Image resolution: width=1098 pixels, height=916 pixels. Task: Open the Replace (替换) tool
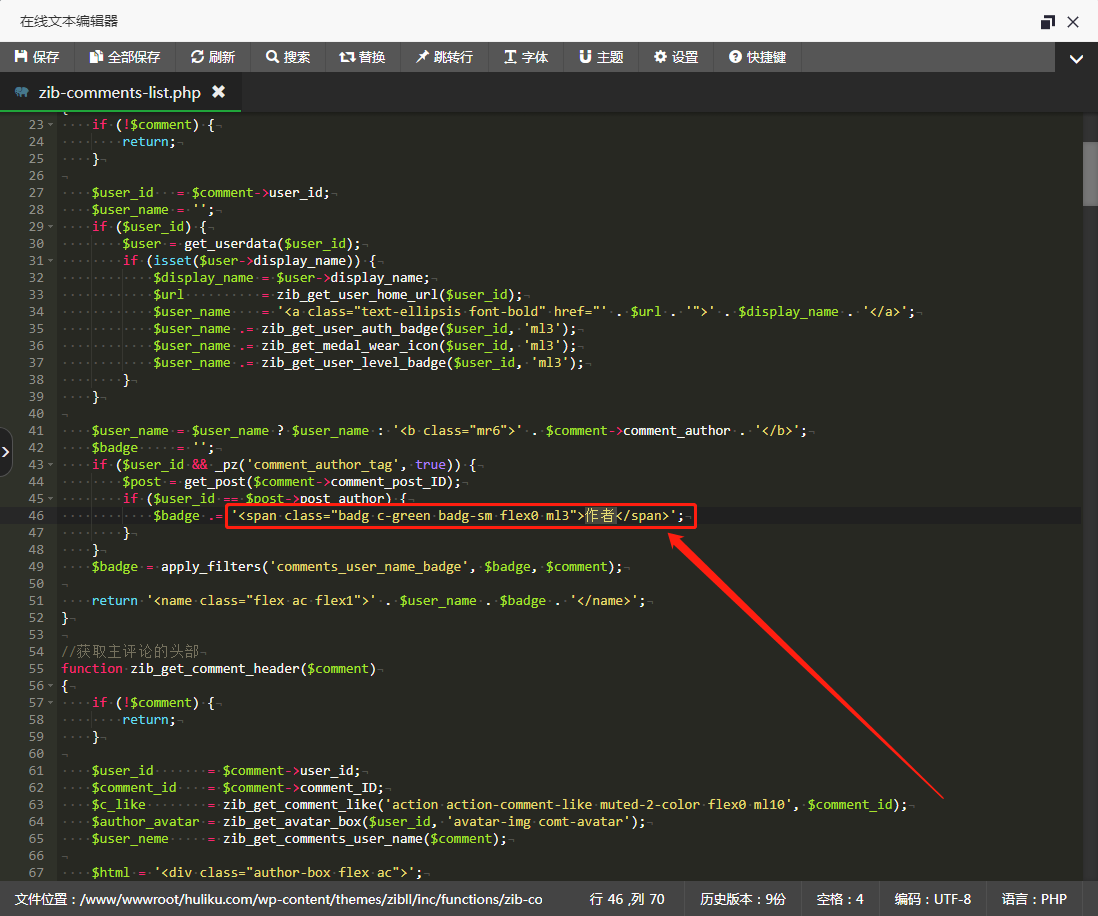click(x=362, y=57)
